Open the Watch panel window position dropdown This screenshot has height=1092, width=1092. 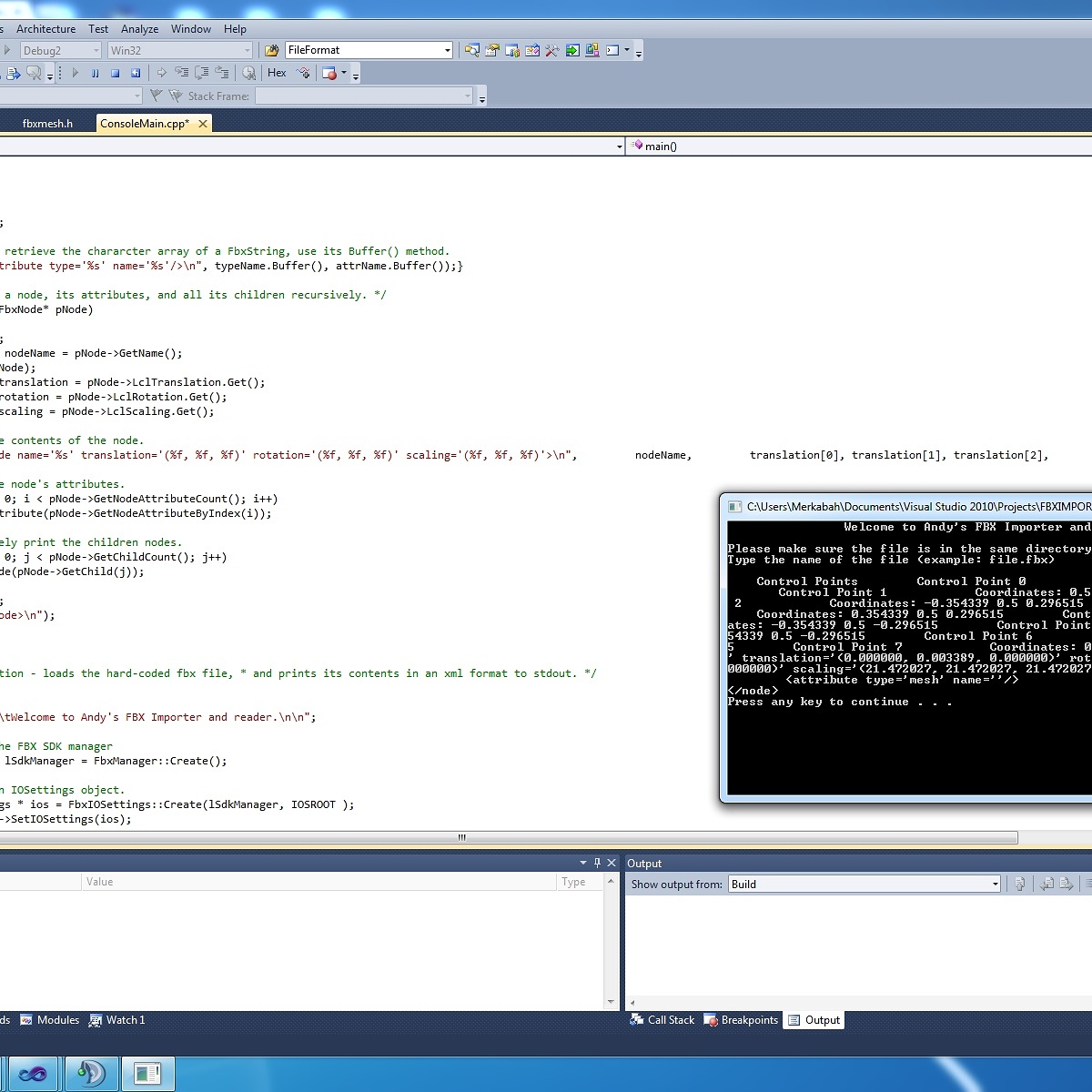coord(583,863)
